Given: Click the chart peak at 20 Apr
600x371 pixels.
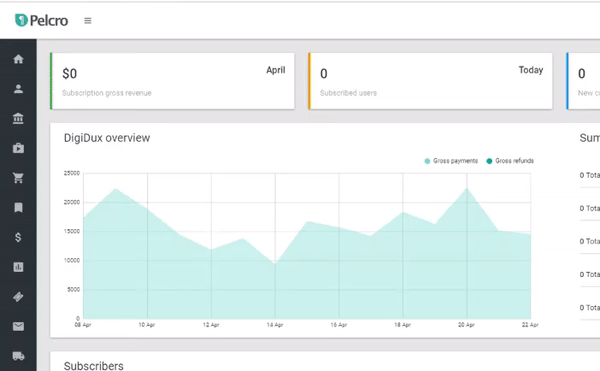Looking at the screenshot, I should point(466,188).
